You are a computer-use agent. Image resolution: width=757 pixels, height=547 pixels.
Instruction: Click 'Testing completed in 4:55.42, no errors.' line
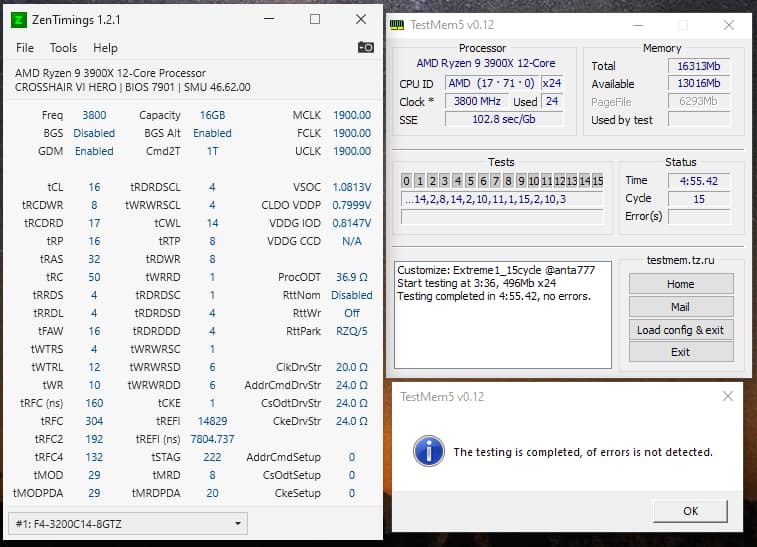493,296
